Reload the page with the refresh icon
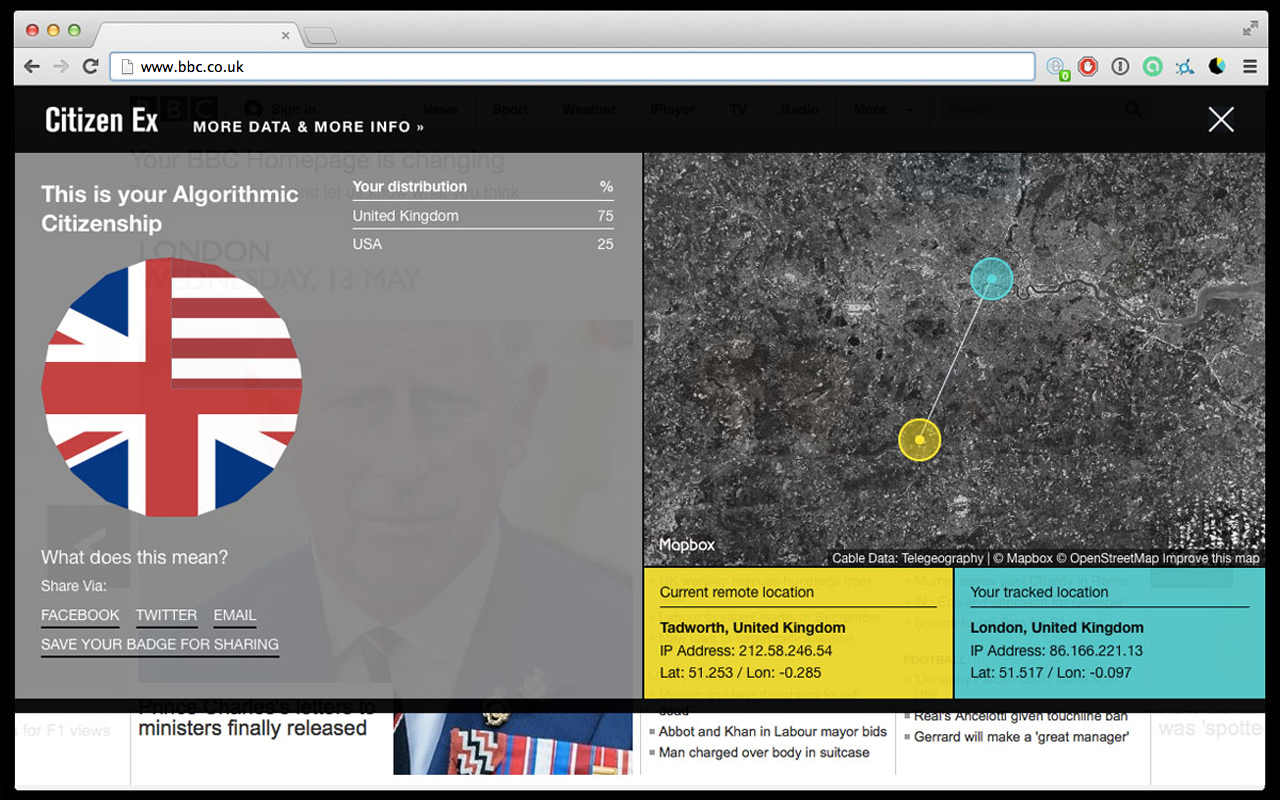Screen dimensions: 1280x800 pos(90,67)
